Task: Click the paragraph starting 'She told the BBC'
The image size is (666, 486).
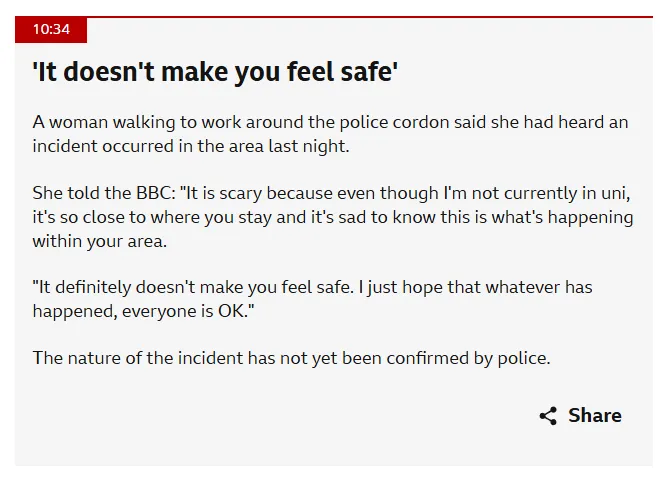Action: pos(333,217)
